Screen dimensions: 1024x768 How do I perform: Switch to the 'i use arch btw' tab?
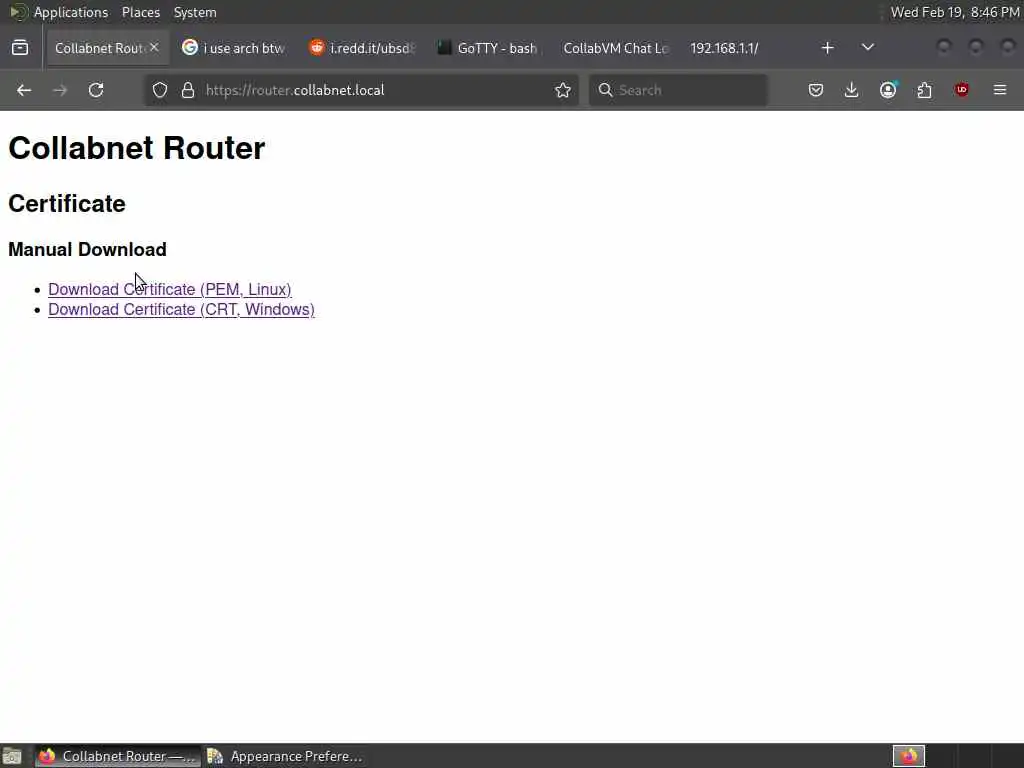[233, 48]
